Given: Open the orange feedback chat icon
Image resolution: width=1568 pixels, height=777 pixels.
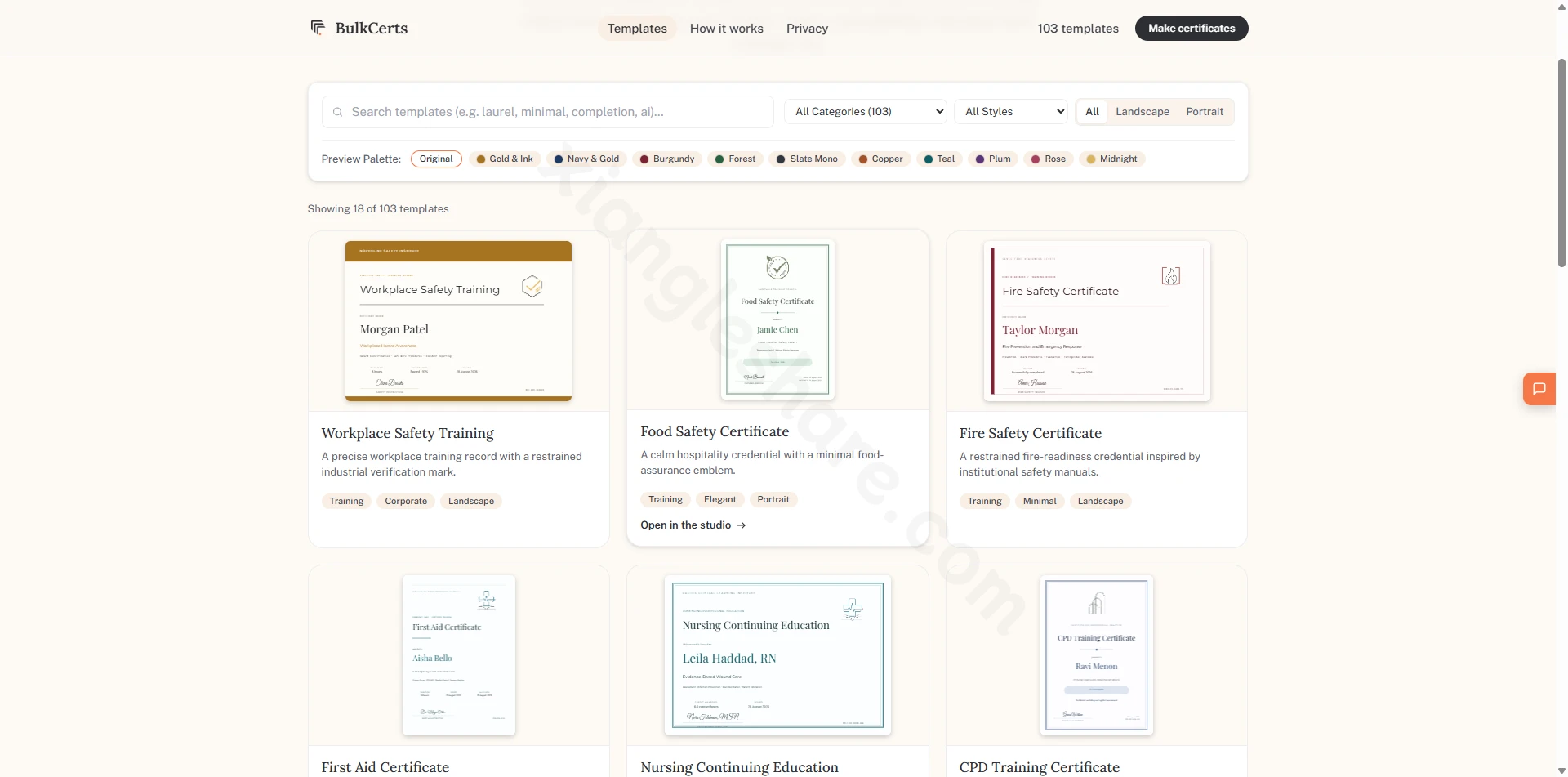Looking at the screenshot, I should [x=1539, y=389].
